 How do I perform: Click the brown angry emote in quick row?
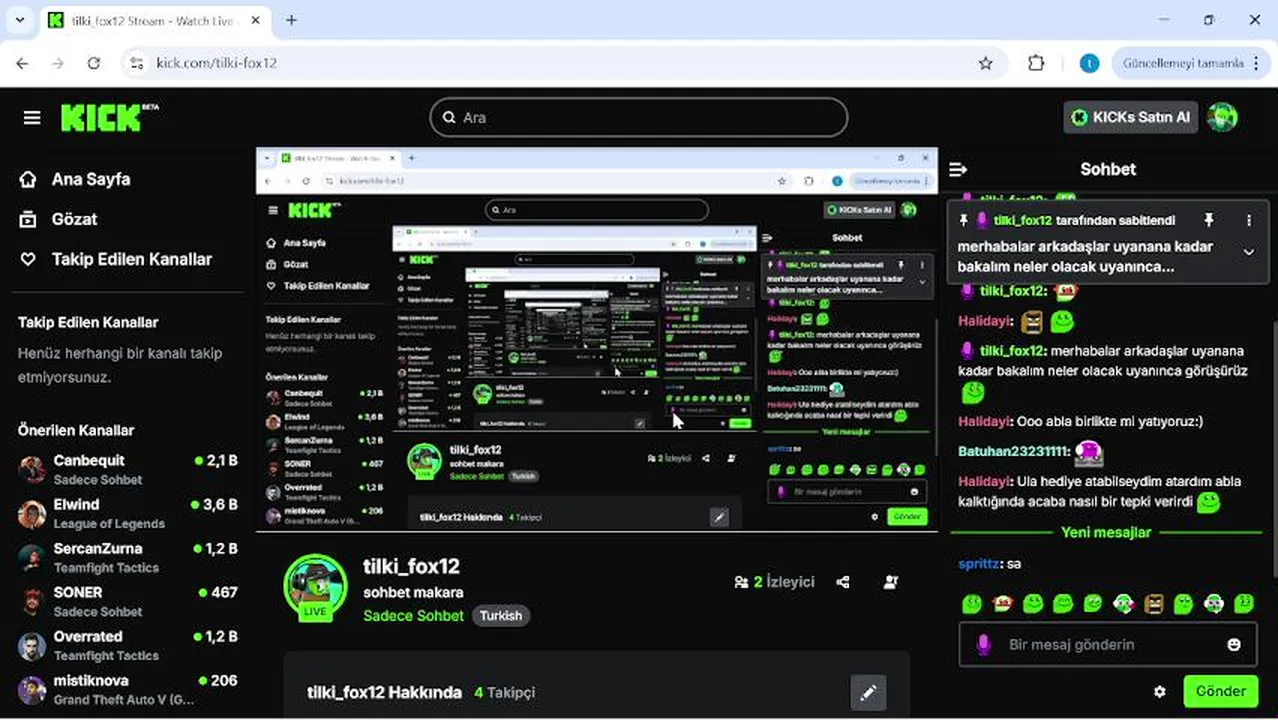(1153, 603)
